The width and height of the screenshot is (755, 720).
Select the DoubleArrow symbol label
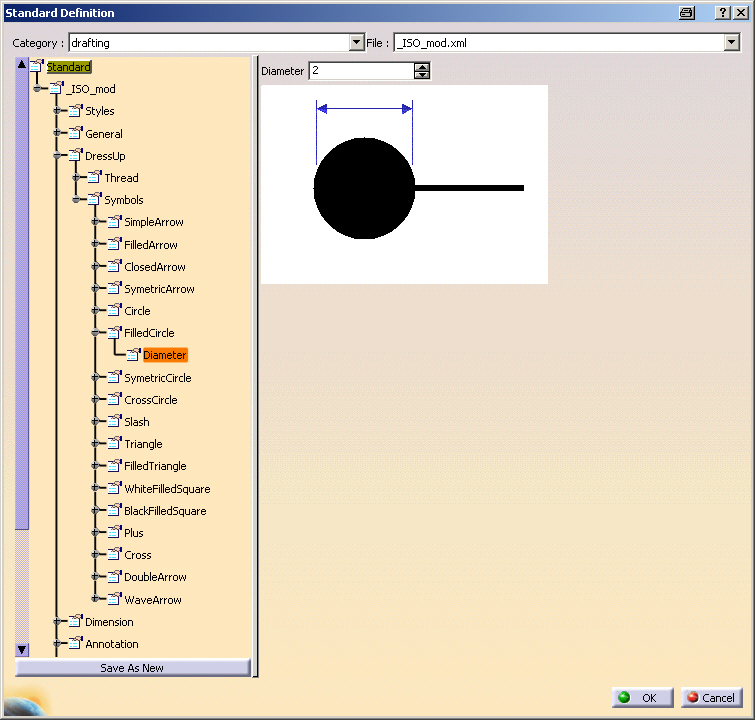click(x=155, y=577)
